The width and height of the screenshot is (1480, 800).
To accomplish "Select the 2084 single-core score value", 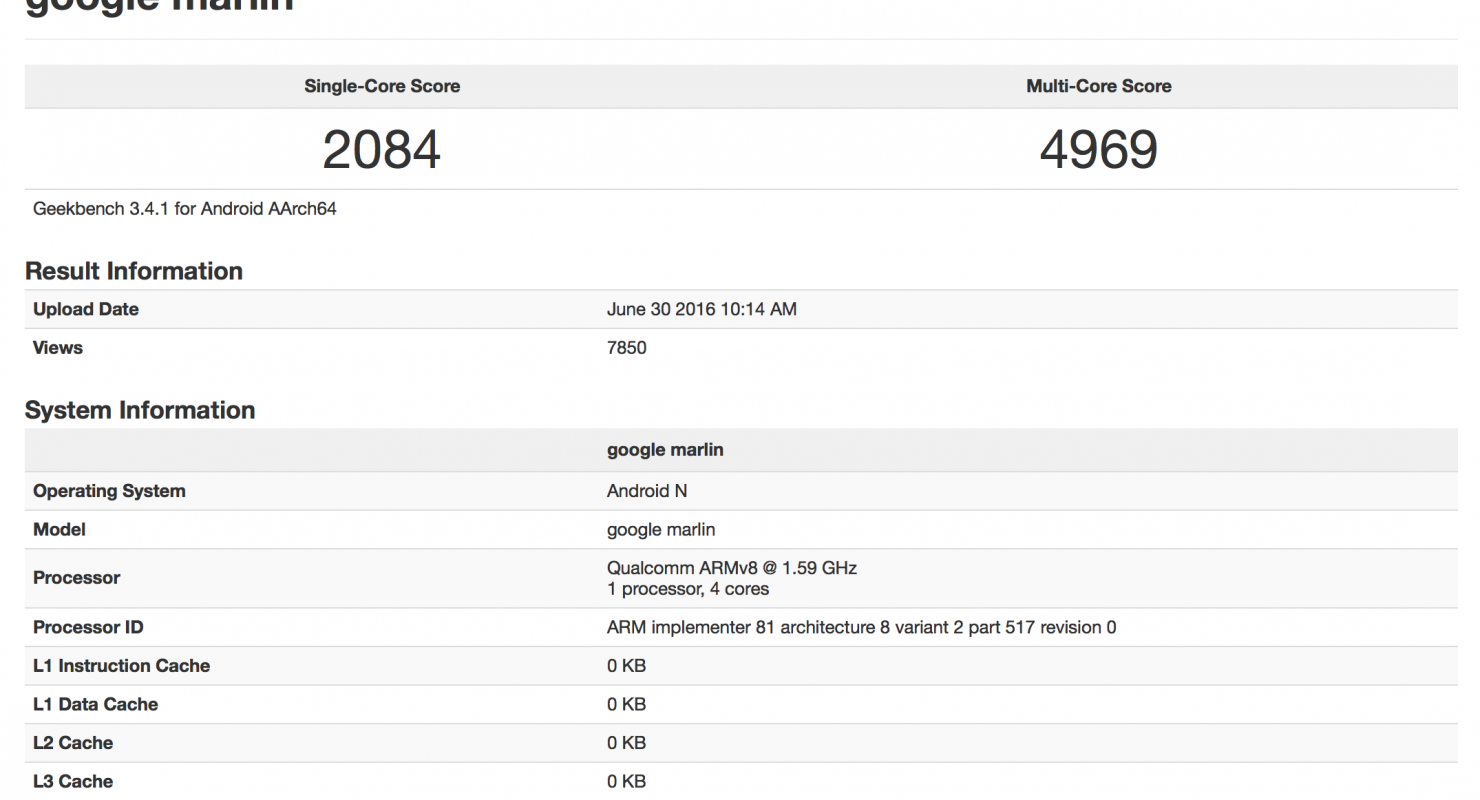I will click(381, 150).
